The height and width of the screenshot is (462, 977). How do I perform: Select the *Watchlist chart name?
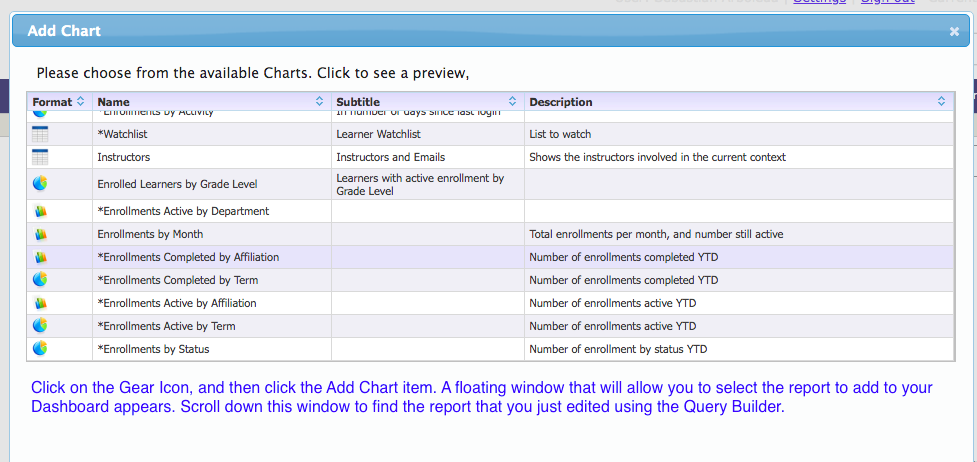tap(122, 134)
